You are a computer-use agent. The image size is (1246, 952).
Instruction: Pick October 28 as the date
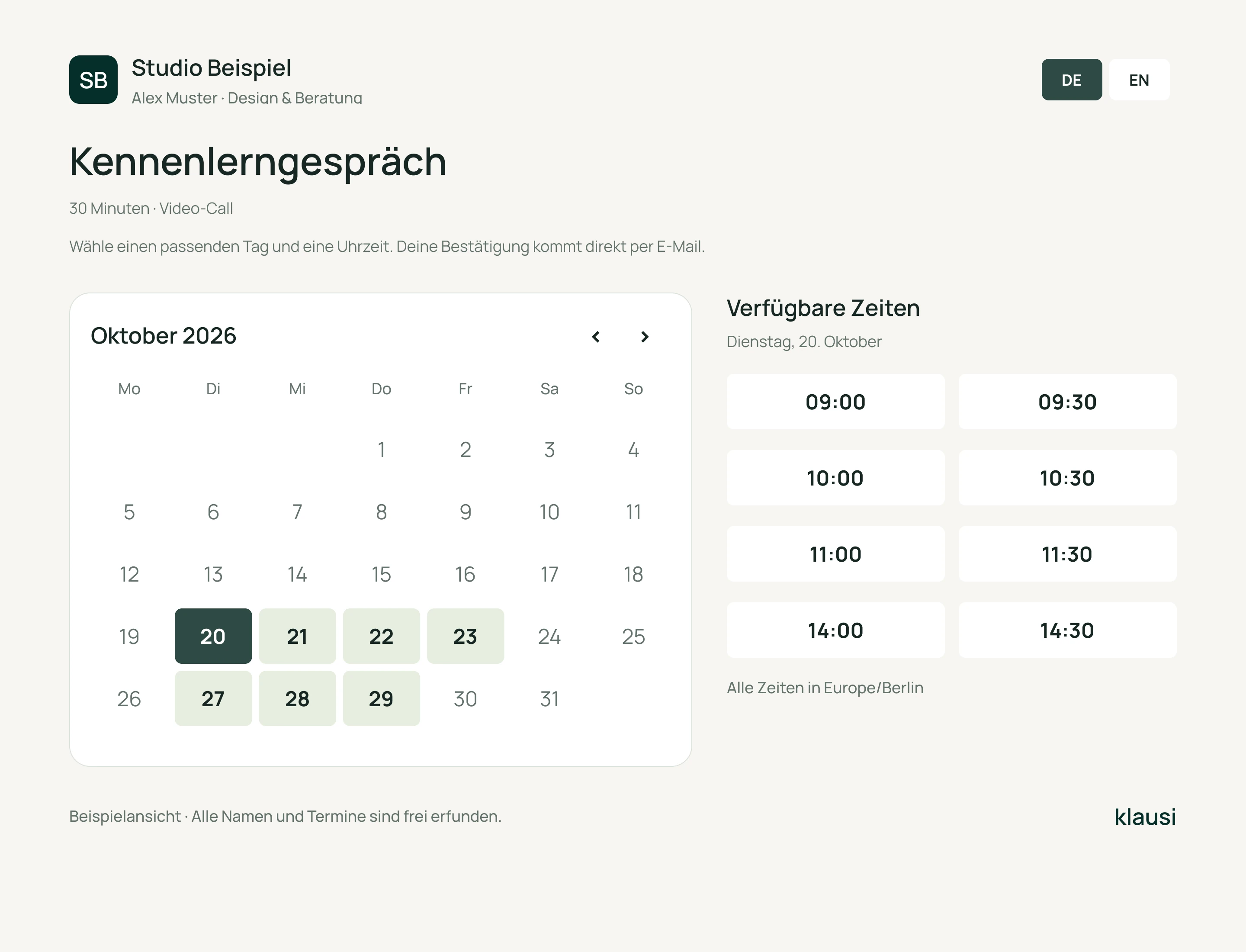pyautogui.click(x=298, y=699)
